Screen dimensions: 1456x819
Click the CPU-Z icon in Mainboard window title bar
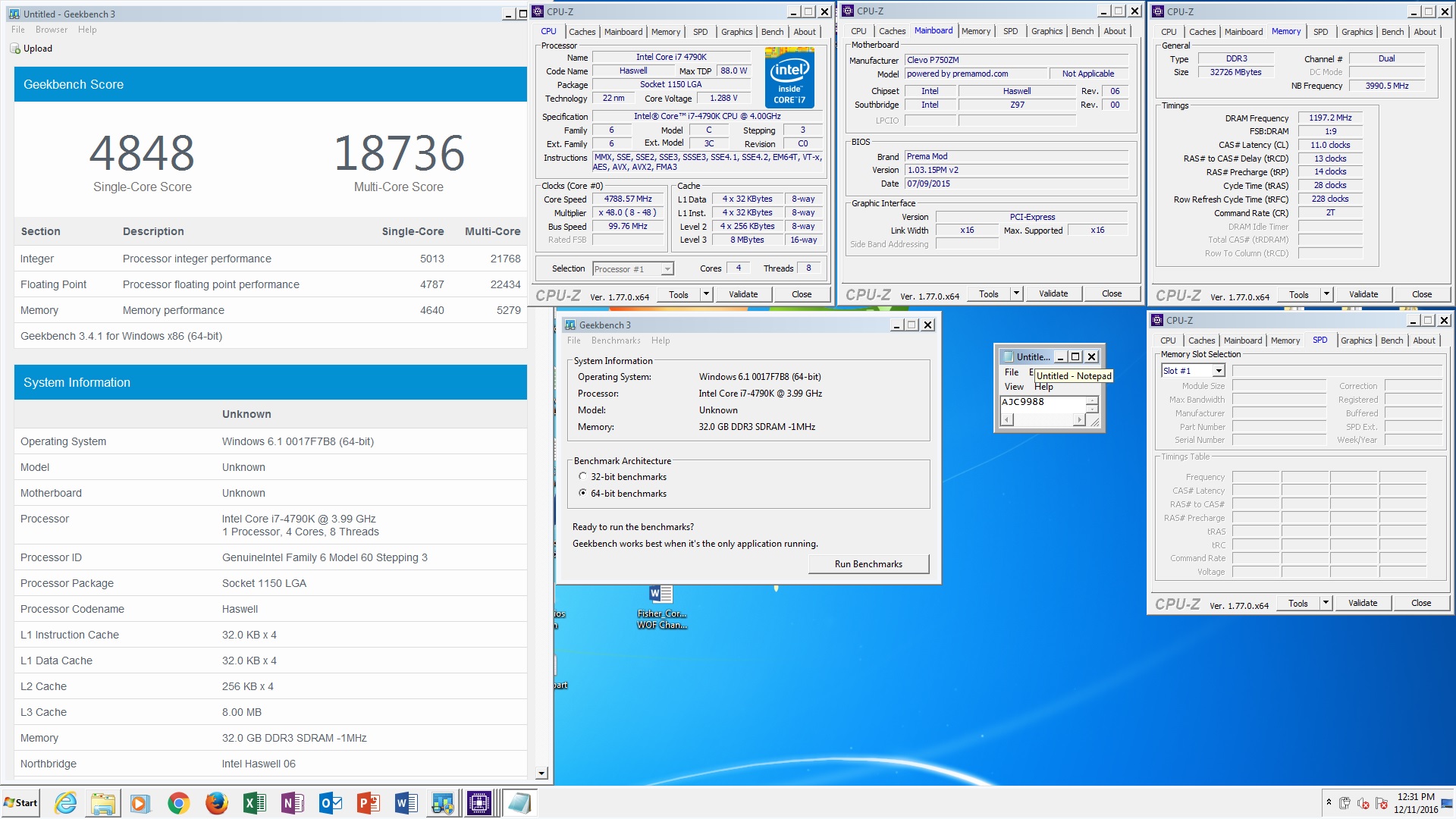[848, 11]
